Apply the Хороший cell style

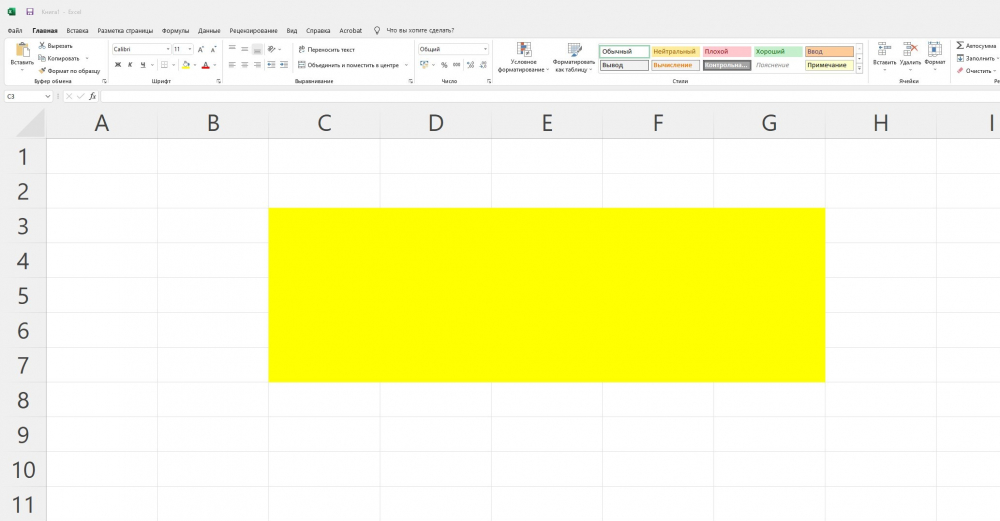777,51
